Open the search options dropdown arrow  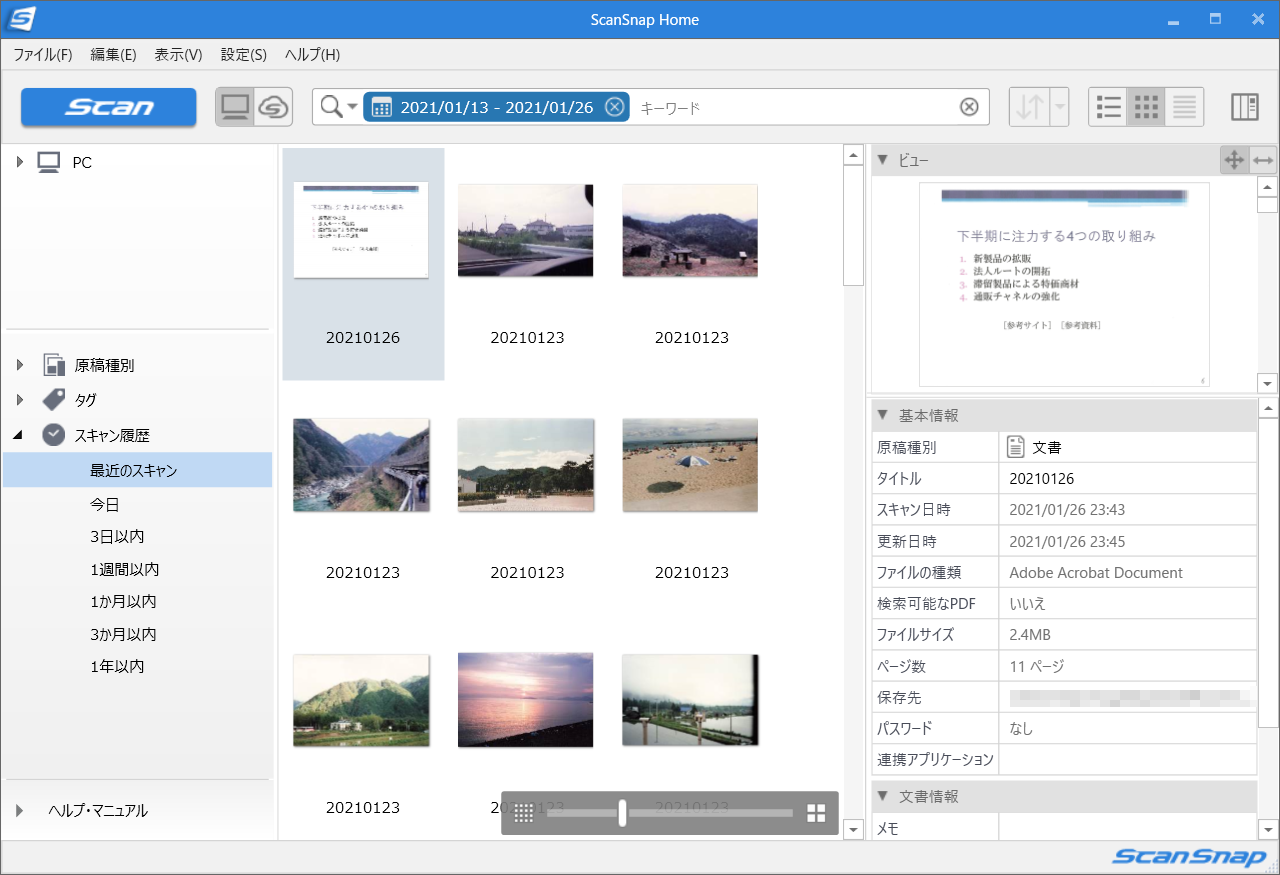pyautogui.click(x=352, y=106)
